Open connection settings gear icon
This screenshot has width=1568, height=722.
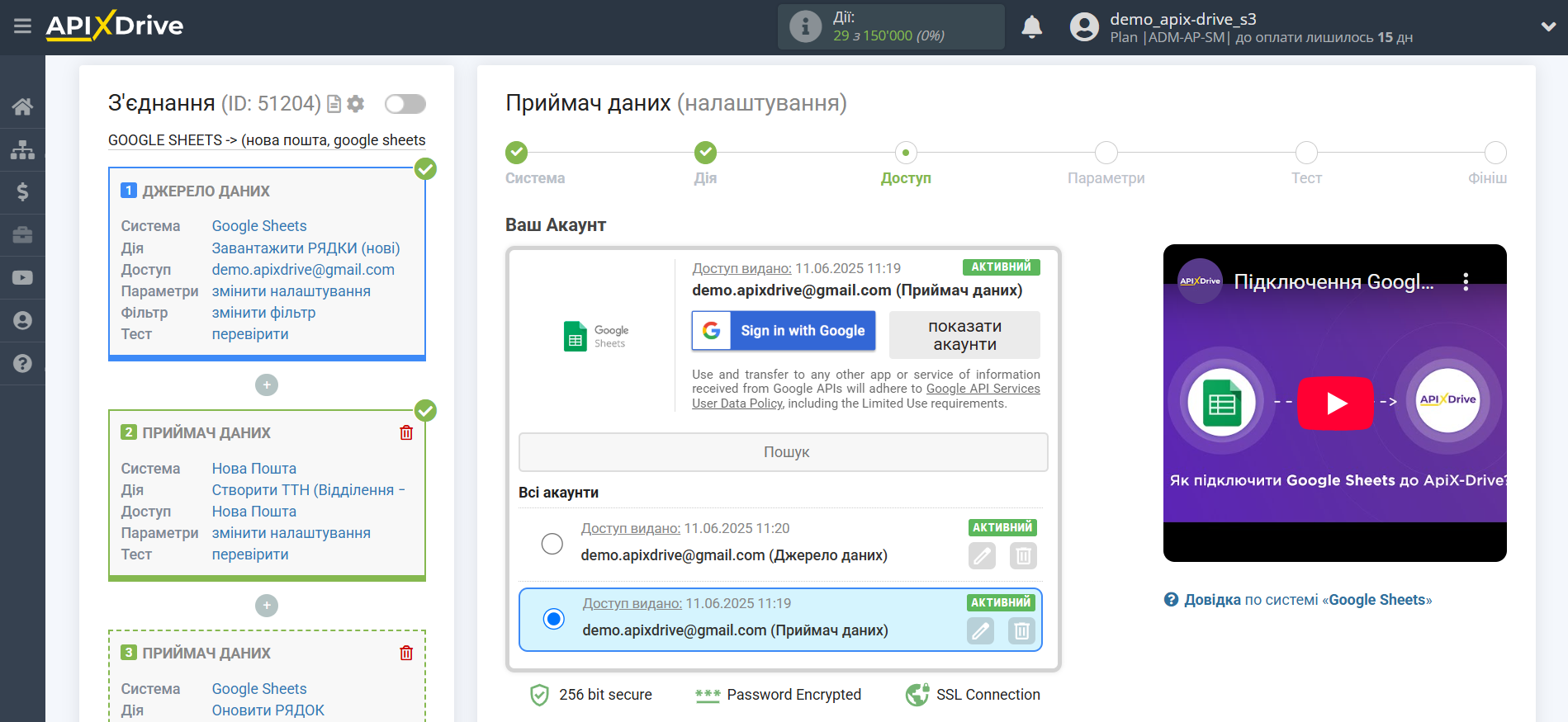356,104
